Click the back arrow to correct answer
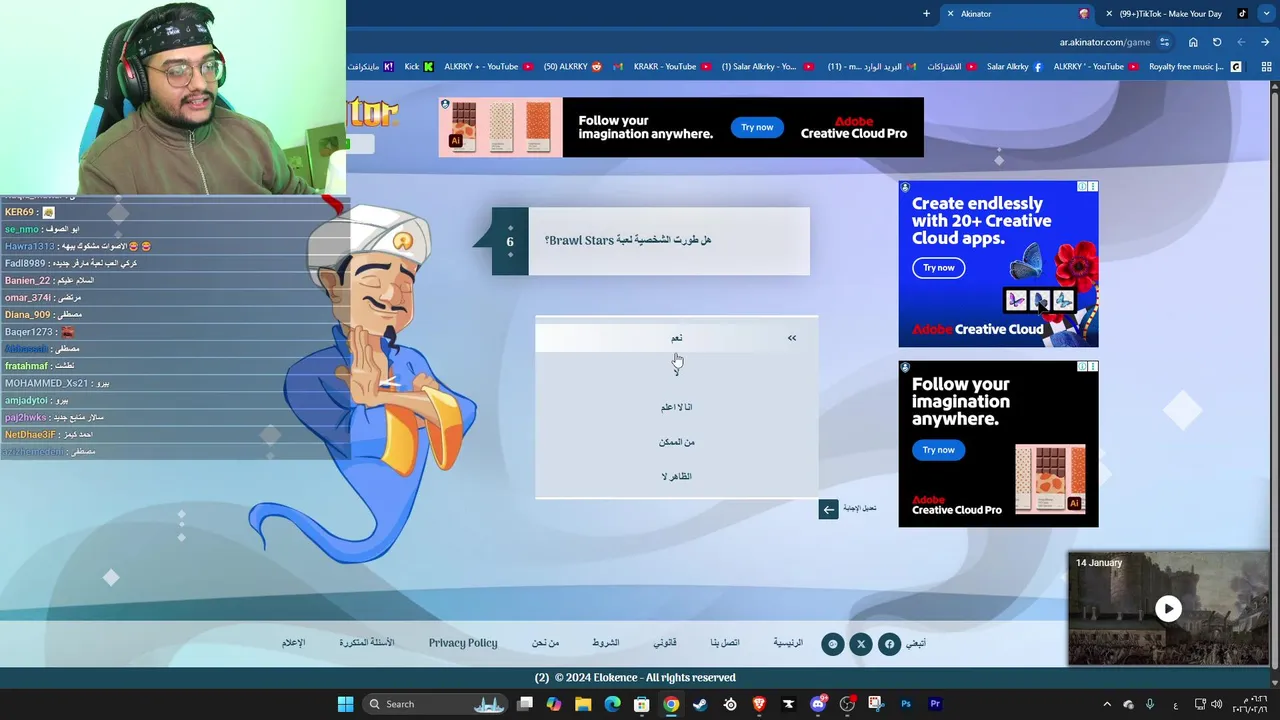The width and height of the screenshot is (1280, 720). (828, 509)
